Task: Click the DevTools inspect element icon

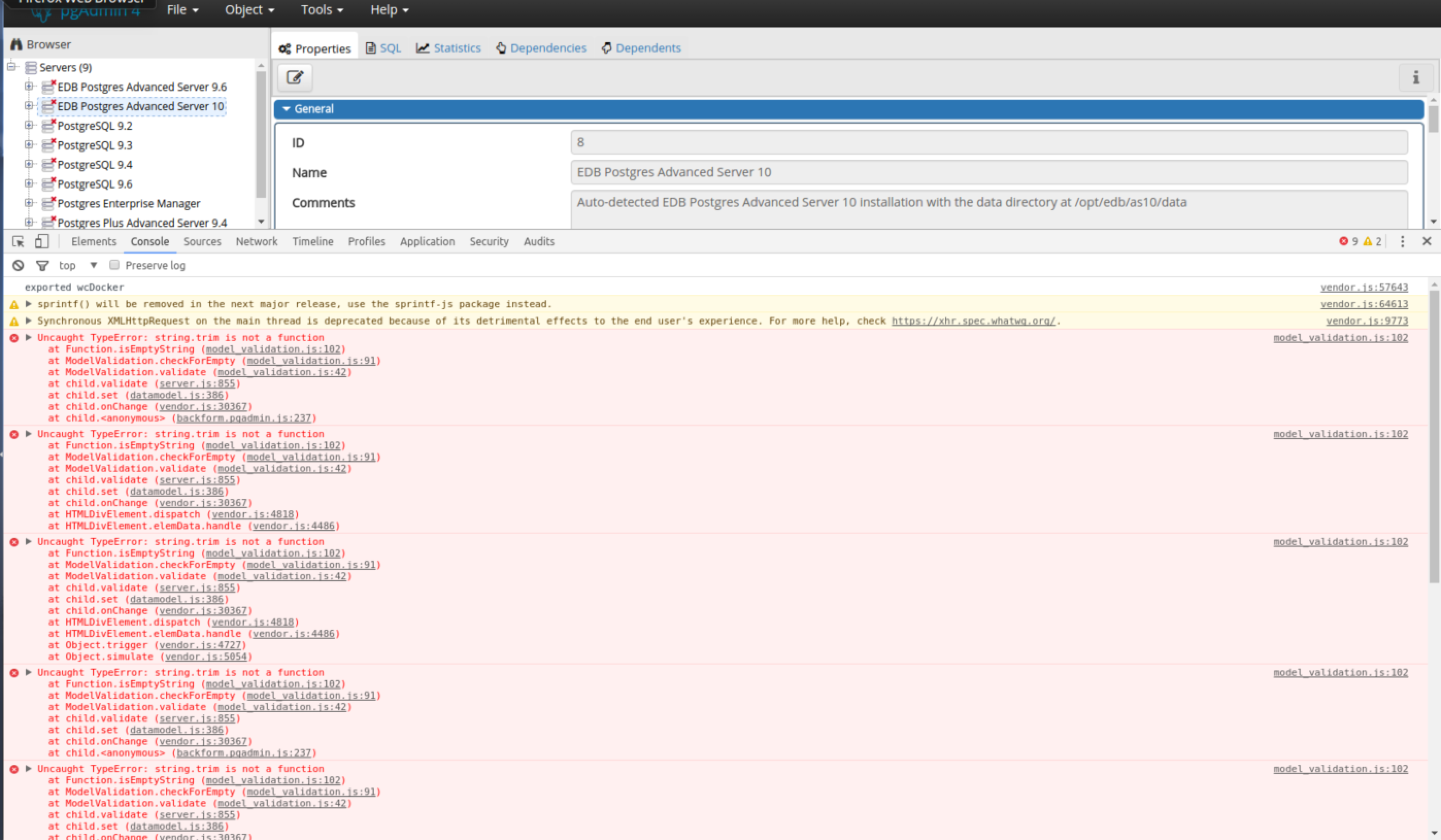Action: pyautogui.click(x=19, y=241)
